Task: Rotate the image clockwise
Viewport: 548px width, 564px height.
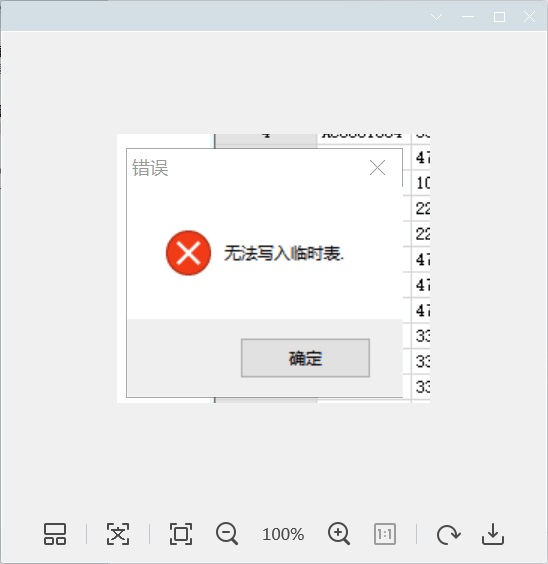Action: pyautogui.click(x=448, y=535)
